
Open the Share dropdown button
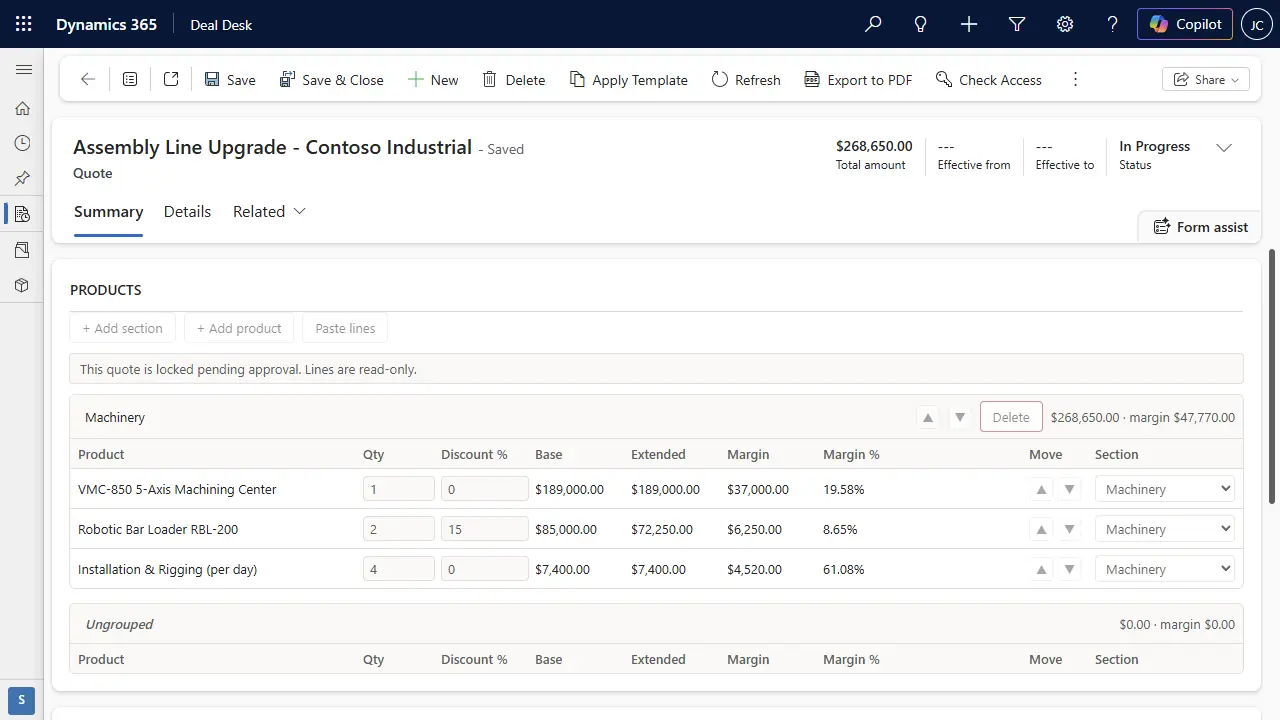point(1206,79)
